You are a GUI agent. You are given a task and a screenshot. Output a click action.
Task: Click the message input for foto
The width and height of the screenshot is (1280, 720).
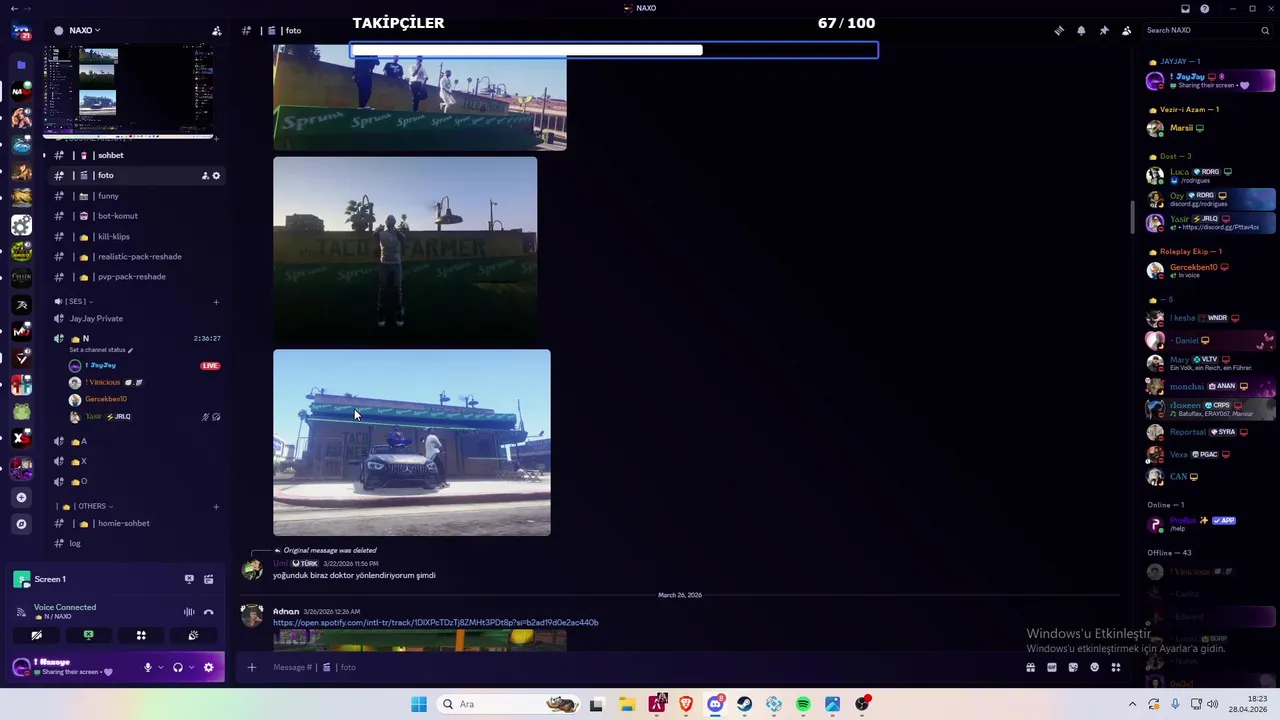click(640, 667)
